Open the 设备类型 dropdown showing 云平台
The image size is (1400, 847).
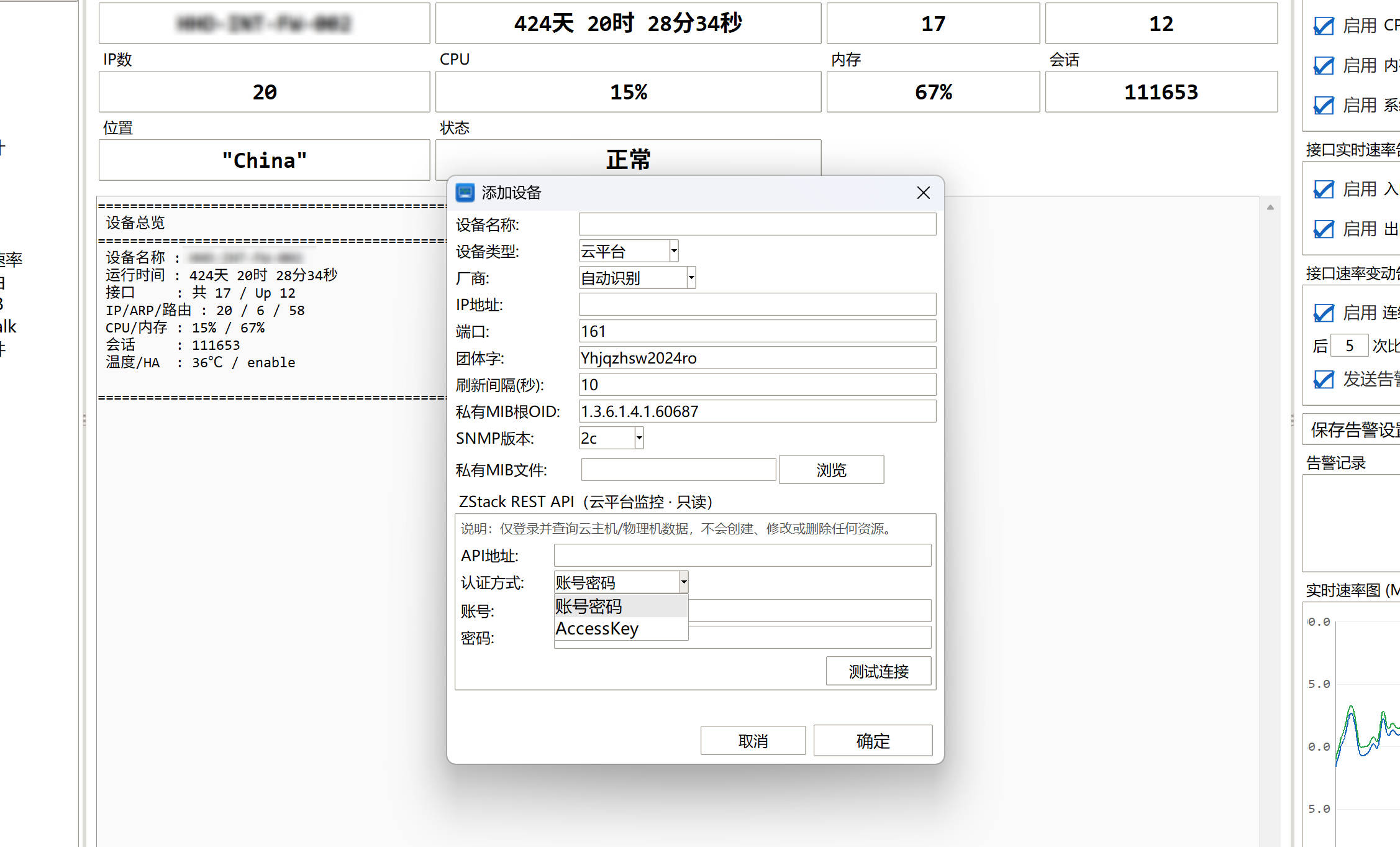(629, 251)
